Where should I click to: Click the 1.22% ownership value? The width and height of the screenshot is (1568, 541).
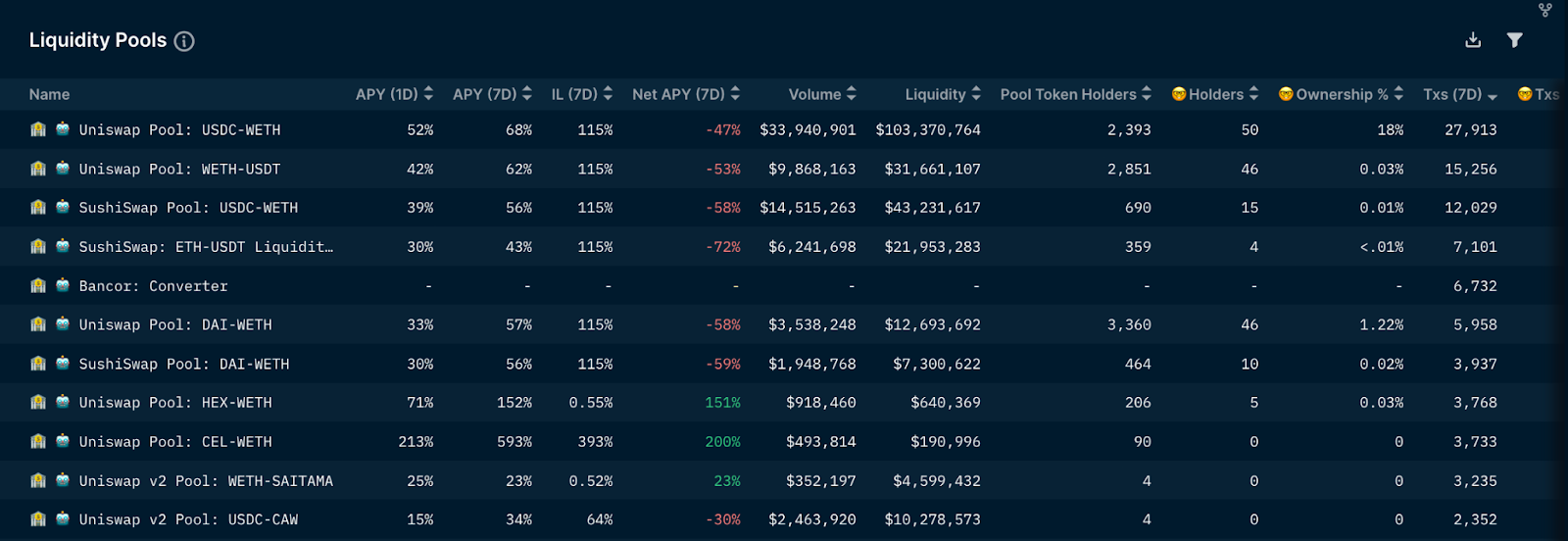(x=1382, y=324)
